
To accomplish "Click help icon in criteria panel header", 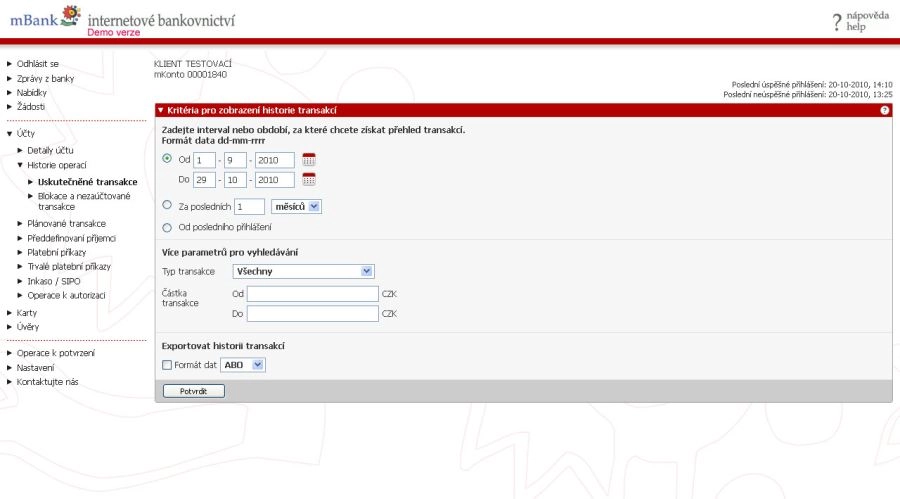I will pyautogui.click(x=885, y=110).
